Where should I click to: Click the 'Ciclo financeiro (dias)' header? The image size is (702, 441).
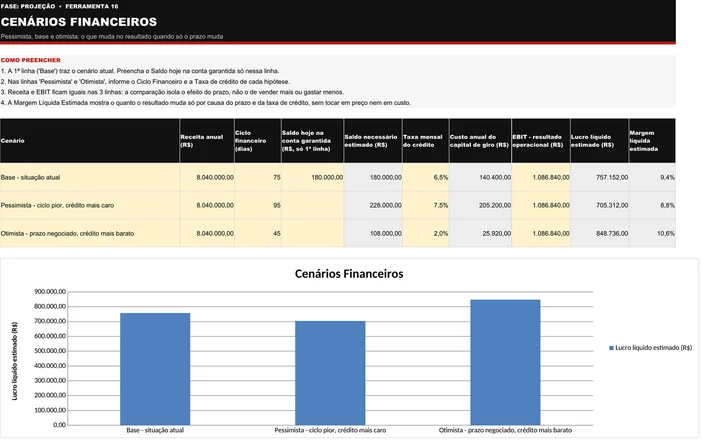(x=258, y=141)
